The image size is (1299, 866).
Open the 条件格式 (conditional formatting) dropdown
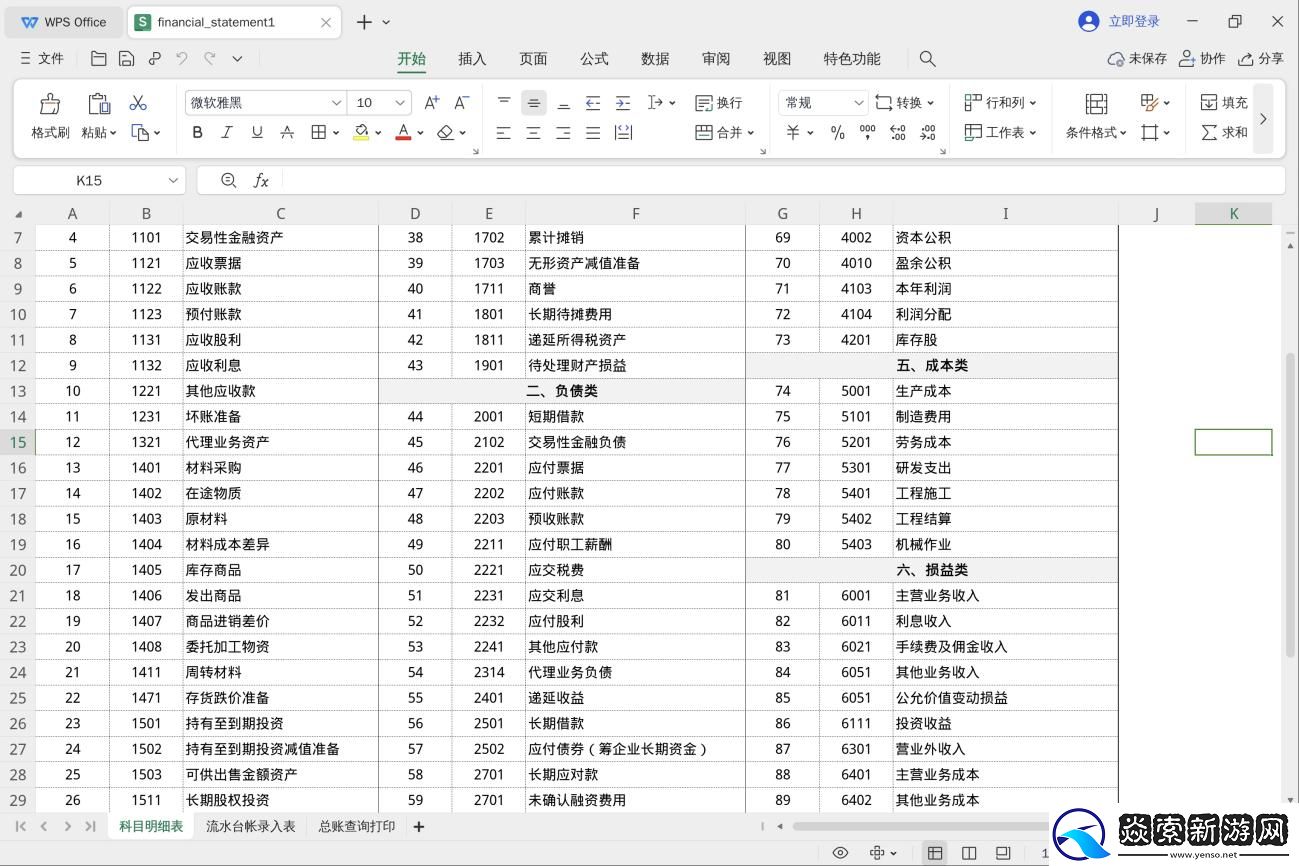(1093, 131)
